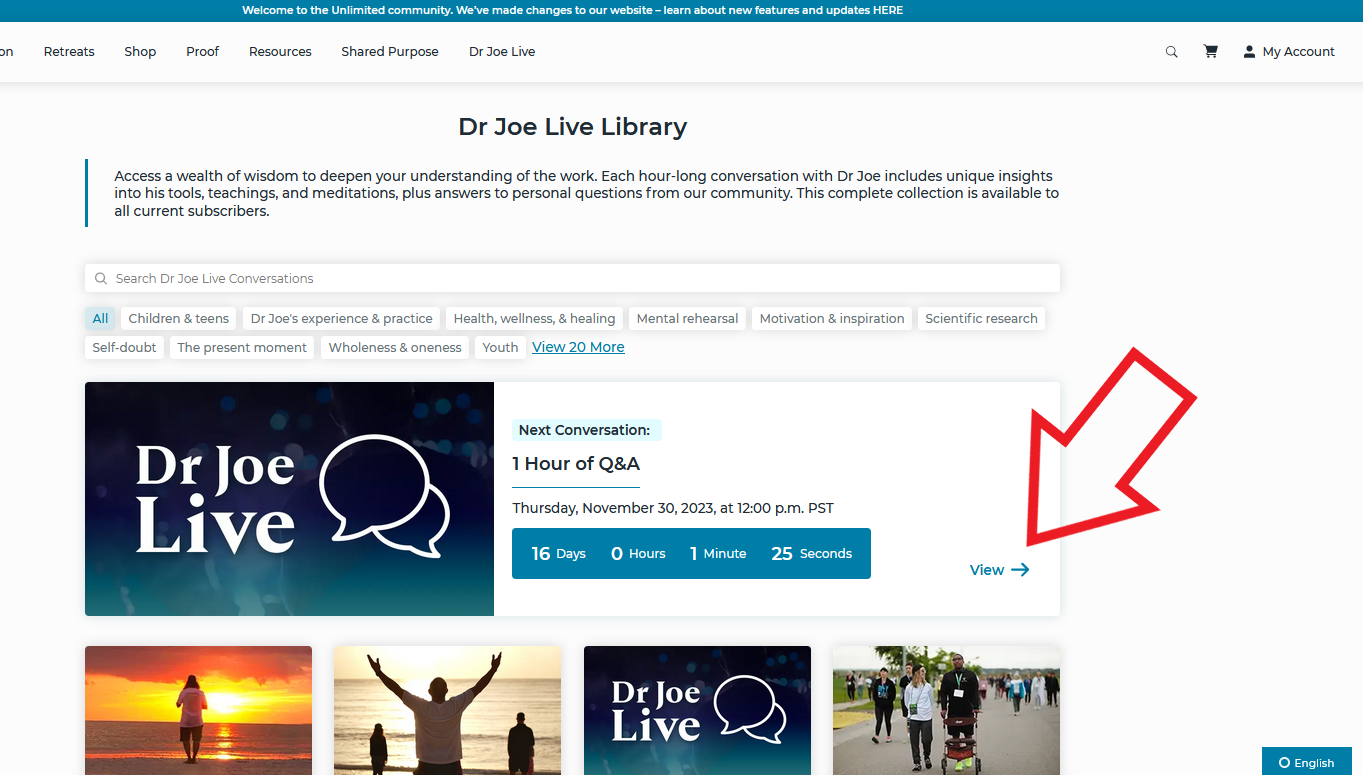Filter by The present moment tag
1363x775 pixels.
point(242,348)
